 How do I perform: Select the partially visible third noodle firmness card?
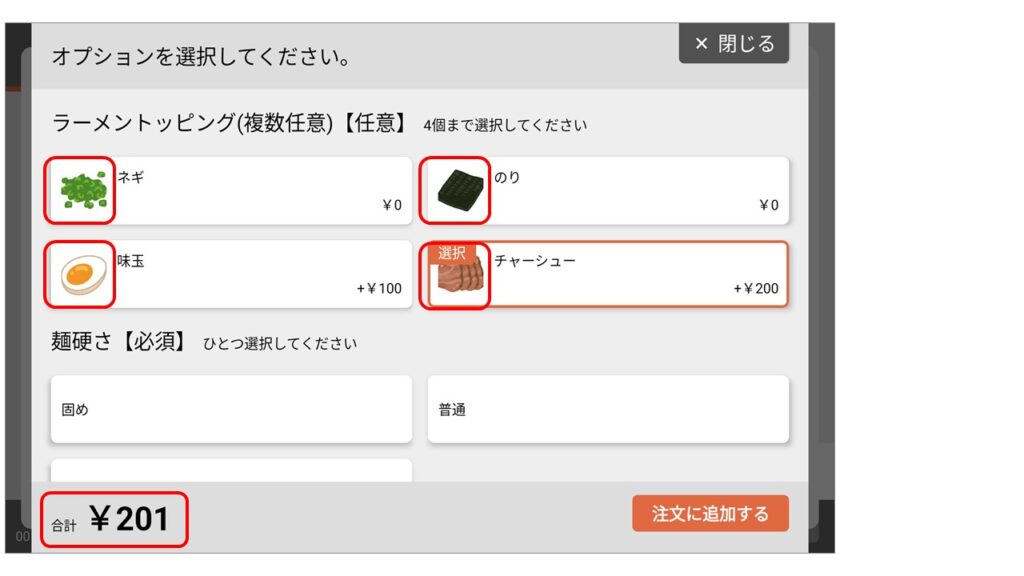(x=231, y=470)
